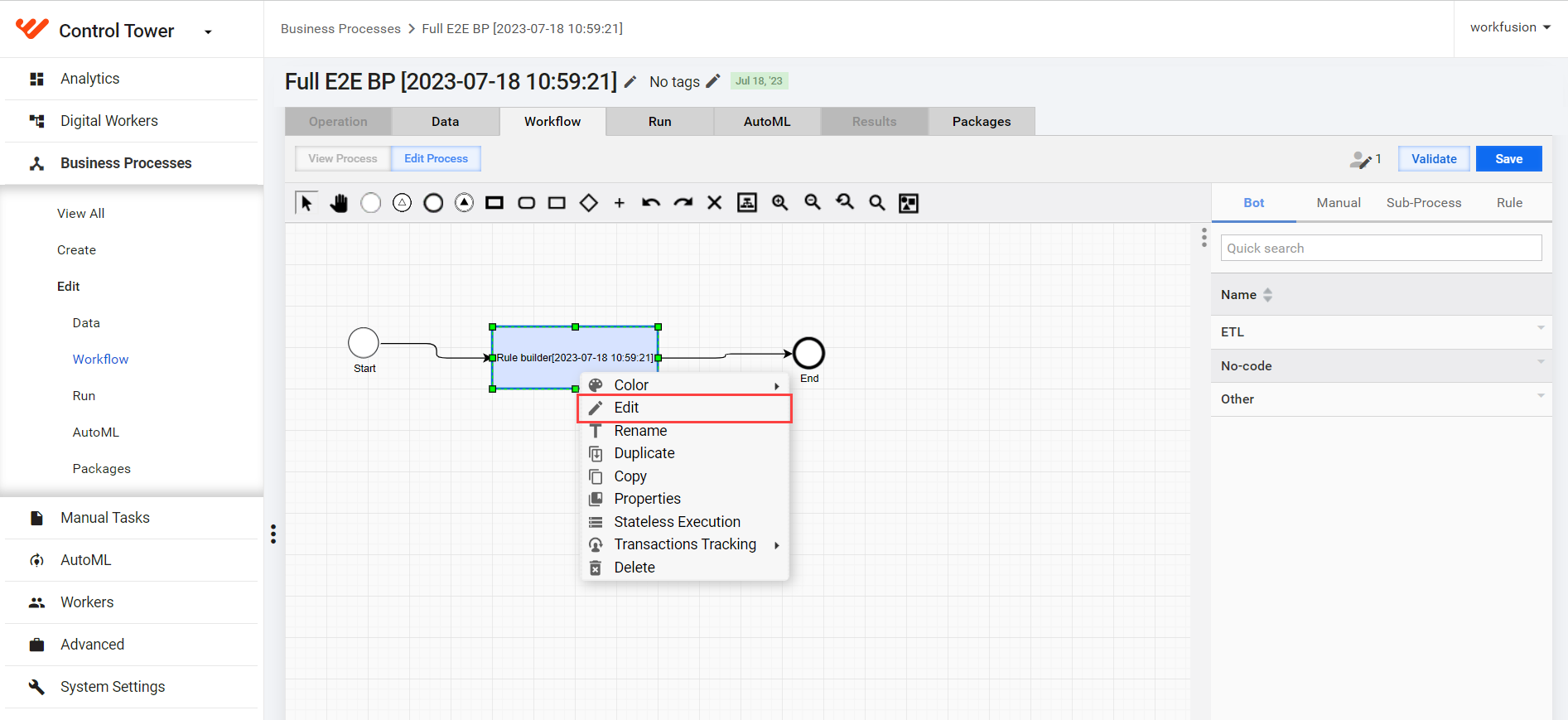The width and height of the screenshot is (1568, 720).
Task: Add a thick-bordered rectangle task shape
Action: click(x=495, y=203)
